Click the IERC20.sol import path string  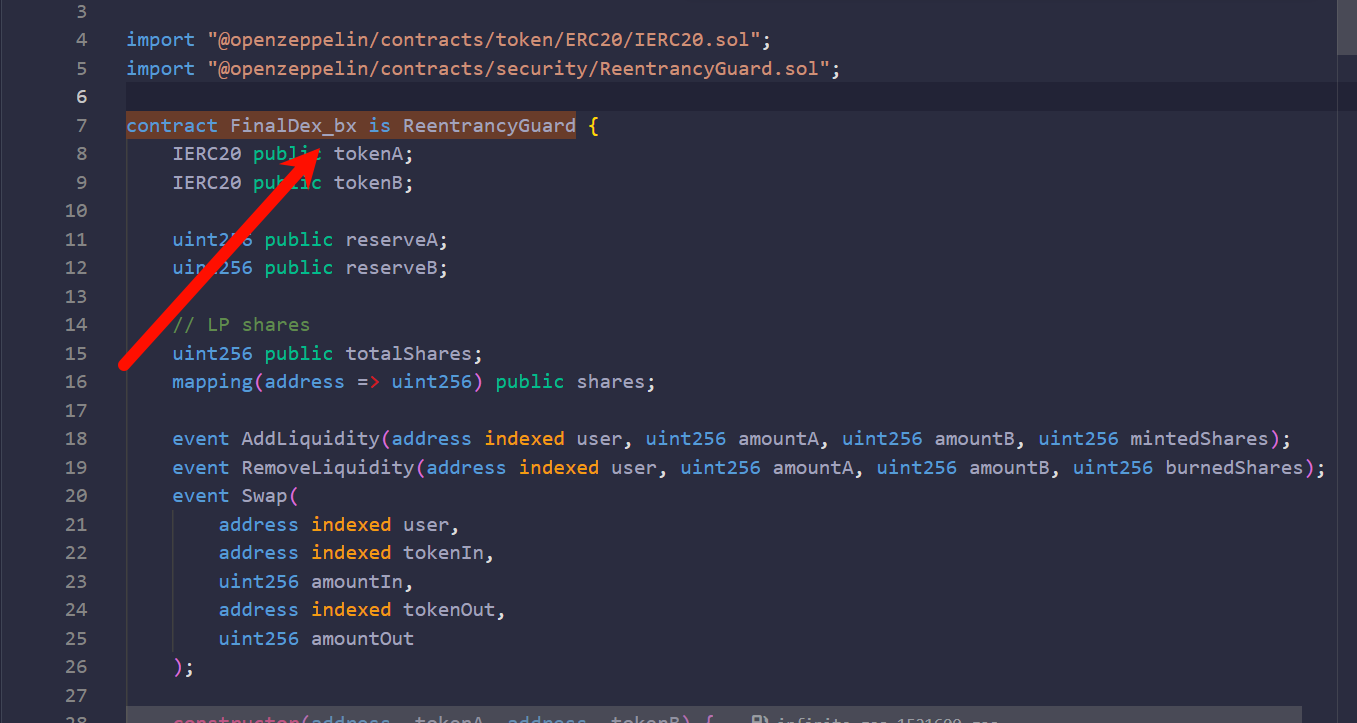484,40
